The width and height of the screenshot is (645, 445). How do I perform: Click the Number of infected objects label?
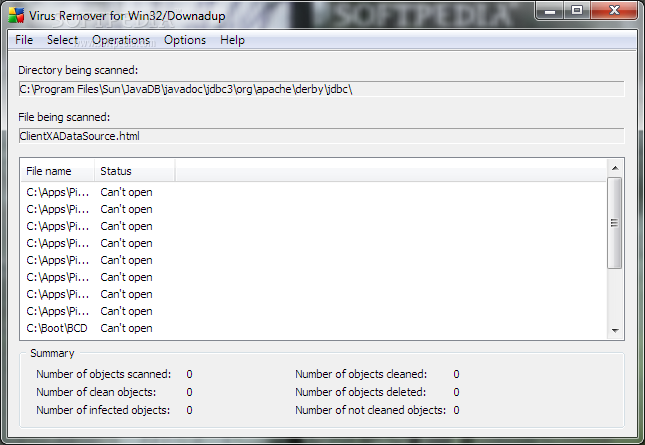tap(103, 410)
